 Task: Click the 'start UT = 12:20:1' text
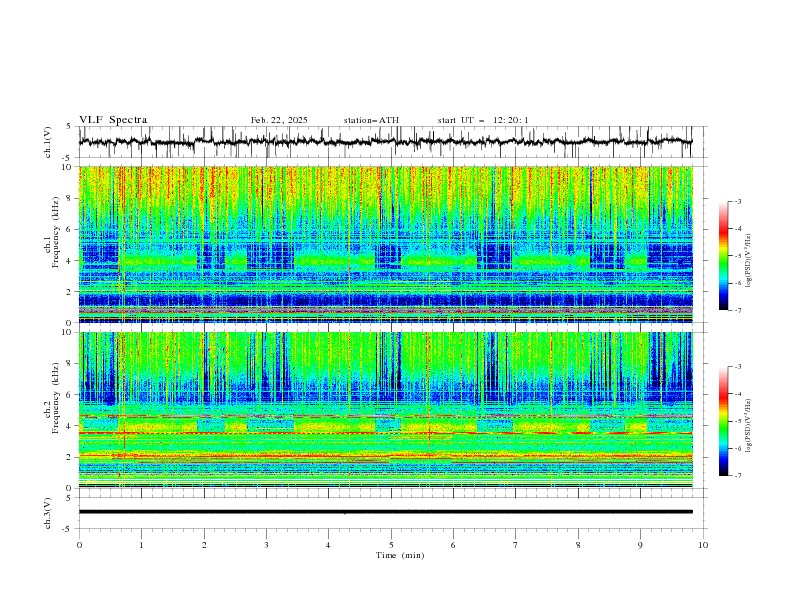[483, 120]
